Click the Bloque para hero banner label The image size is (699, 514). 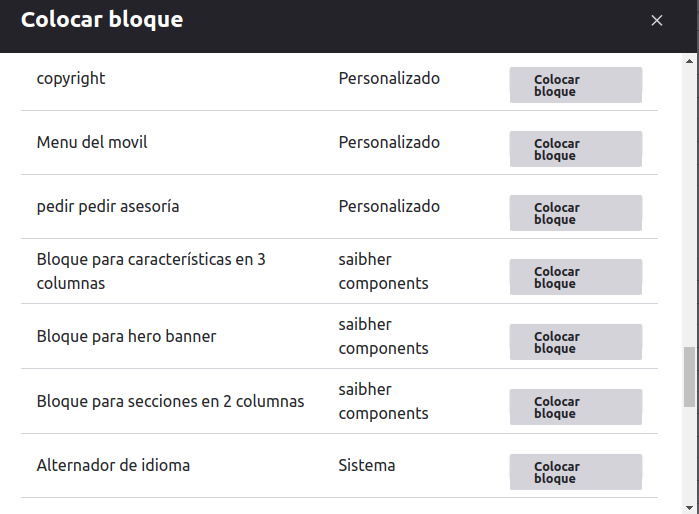click(126, 336)
